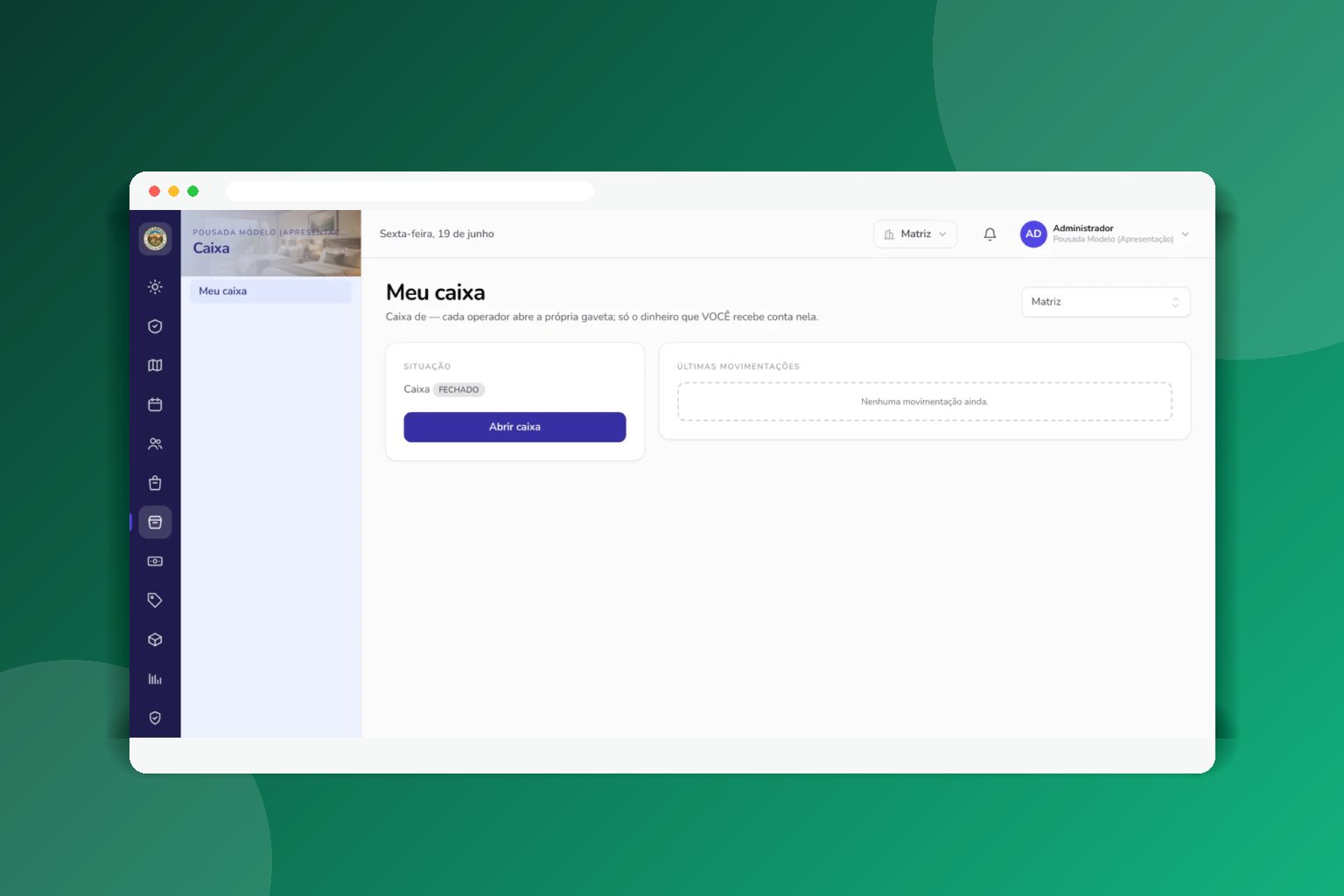Select the shopping bag icon in sidebar
Screen dimensions: 1344x896
pos(155,483)
